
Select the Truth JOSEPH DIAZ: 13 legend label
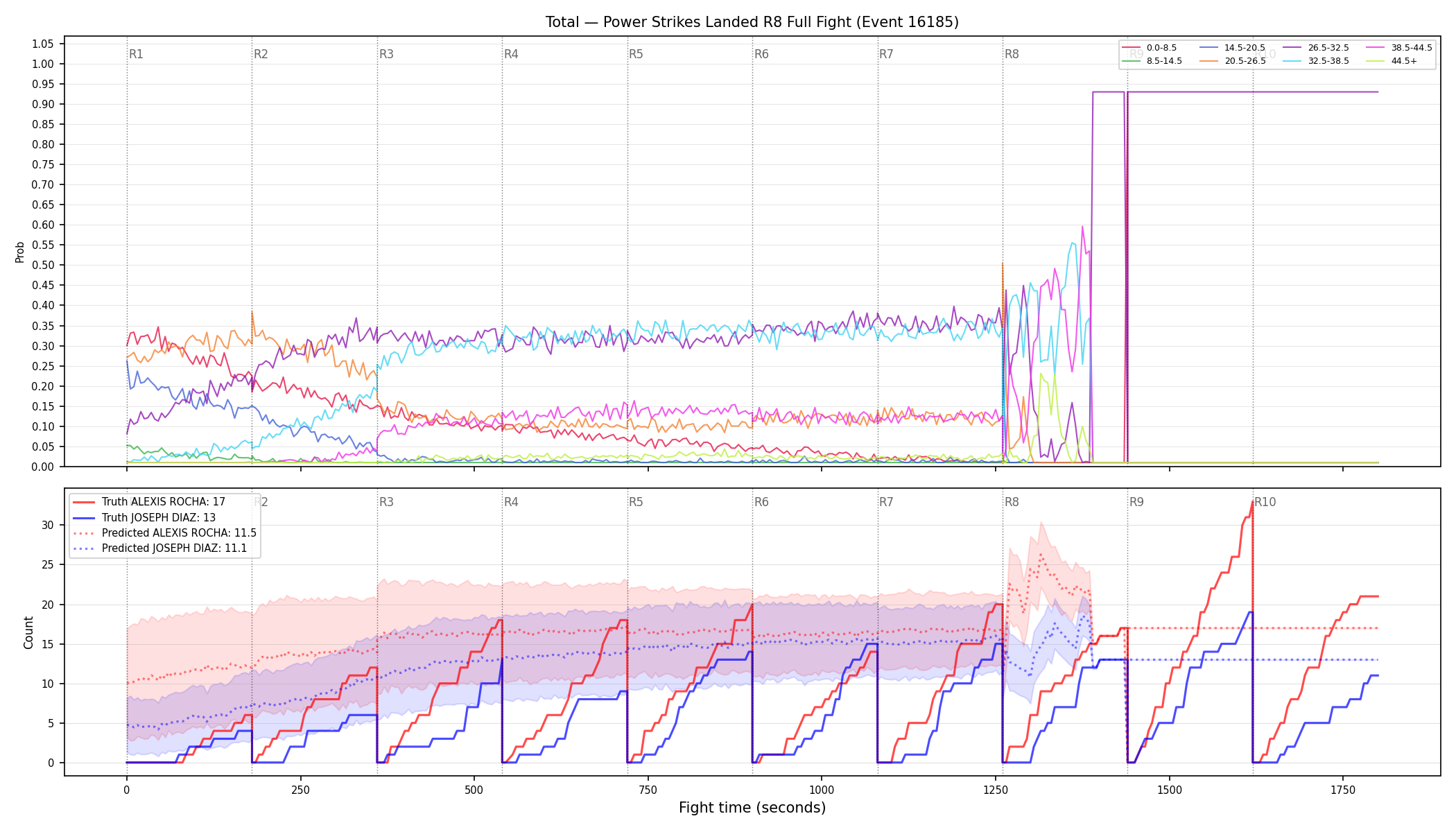coord(159,517)
